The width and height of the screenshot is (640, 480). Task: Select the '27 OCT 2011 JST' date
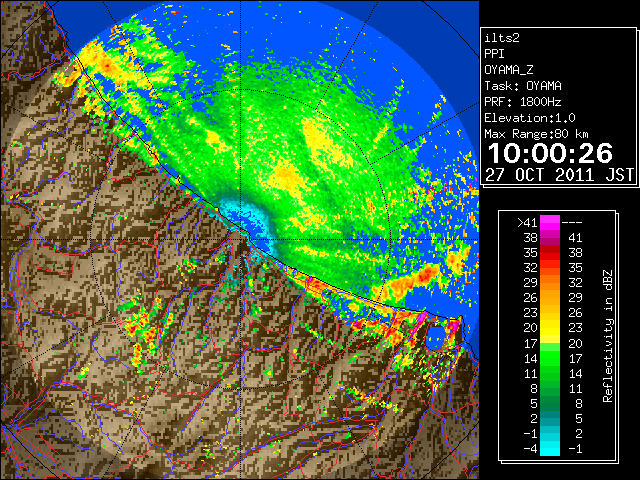(x=559, y=175)
